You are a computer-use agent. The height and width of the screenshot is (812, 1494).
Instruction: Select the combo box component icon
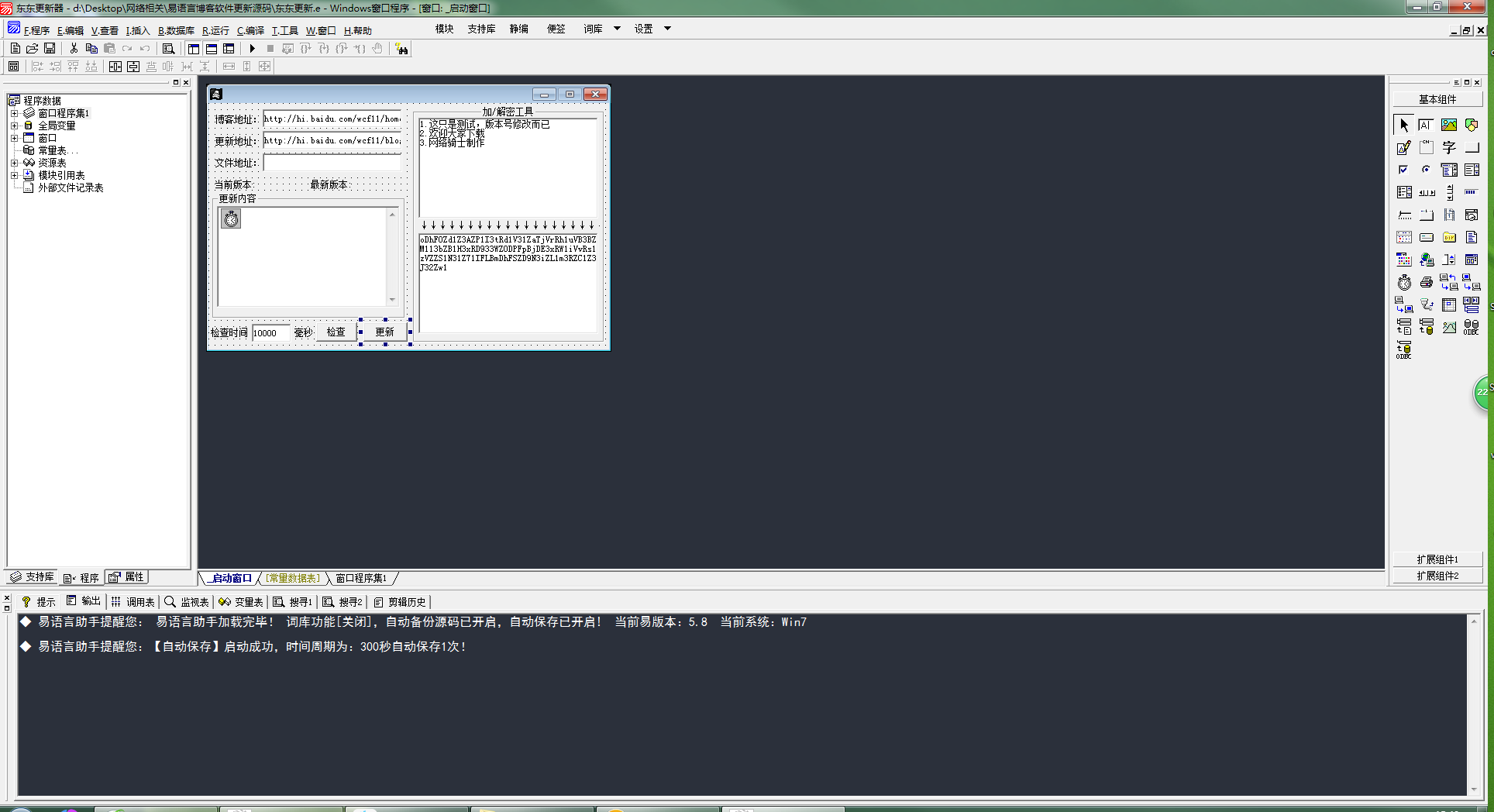click(x=1449, y=170)
